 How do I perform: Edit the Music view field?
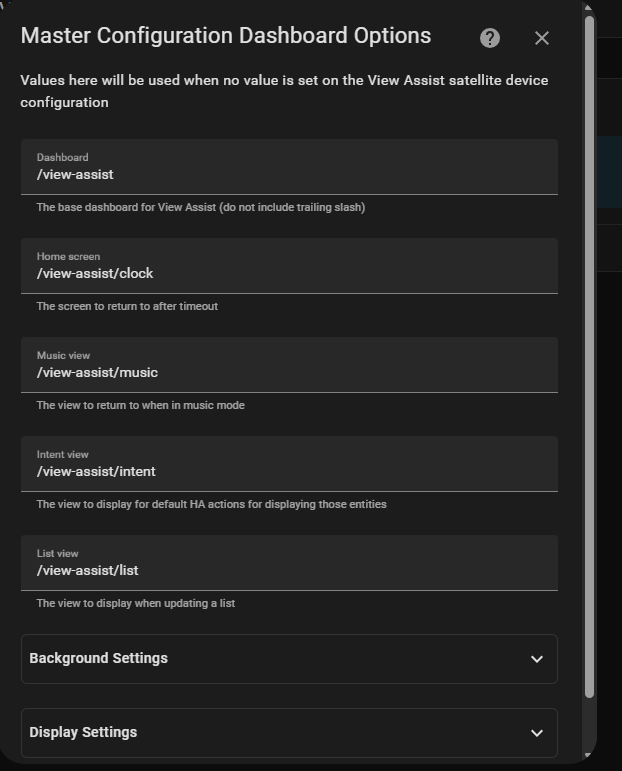pyautogui.click(x=289, y=365)
